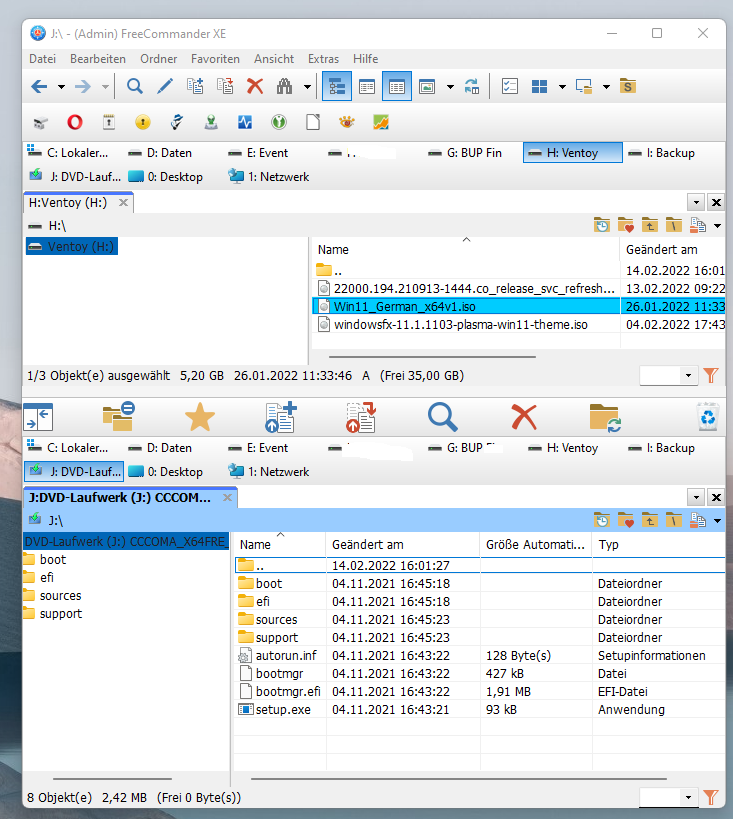Click top panel horizontal scrollbar
Image resolution: width=733 pixels, height=819 pixels.
[432, 357]
